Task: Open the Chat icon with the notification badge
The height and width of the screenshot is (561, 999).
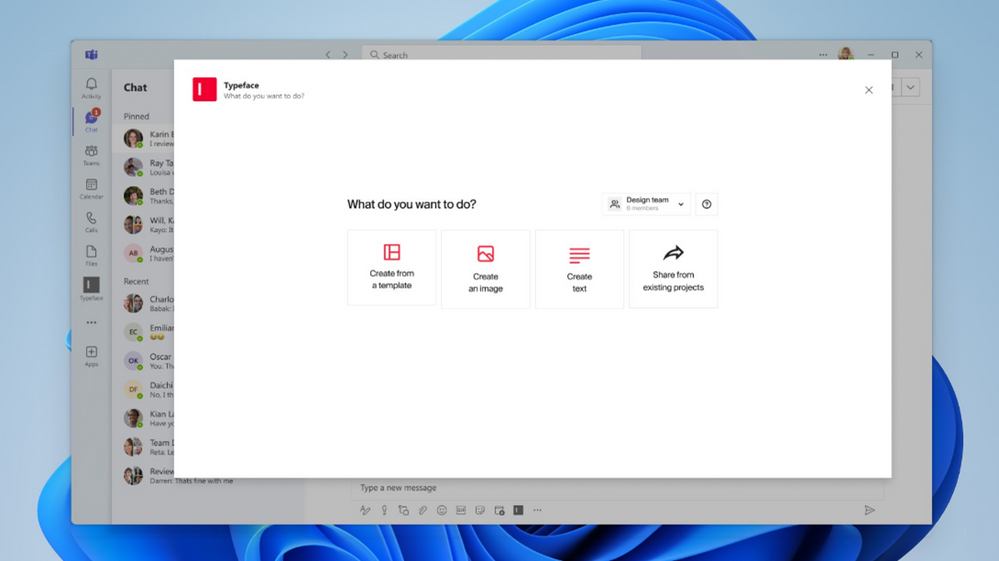Action: (x=91, y=120)
